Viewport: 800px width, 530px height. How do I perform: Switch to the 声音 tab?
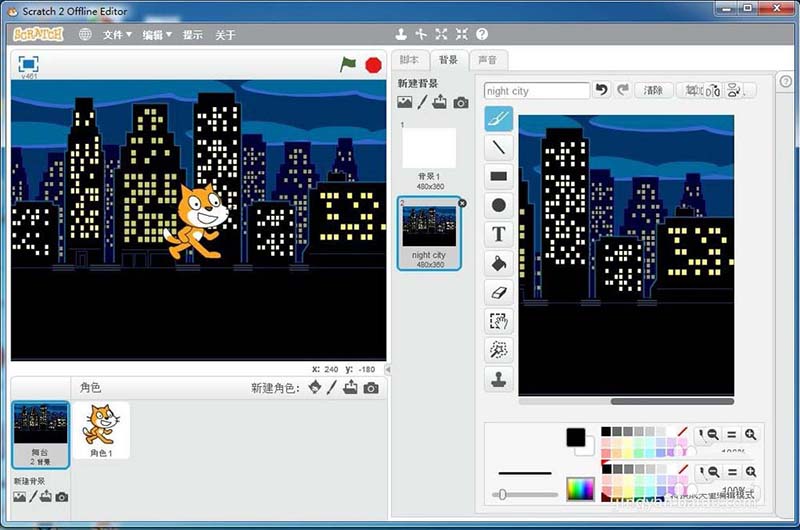[488, 60]
